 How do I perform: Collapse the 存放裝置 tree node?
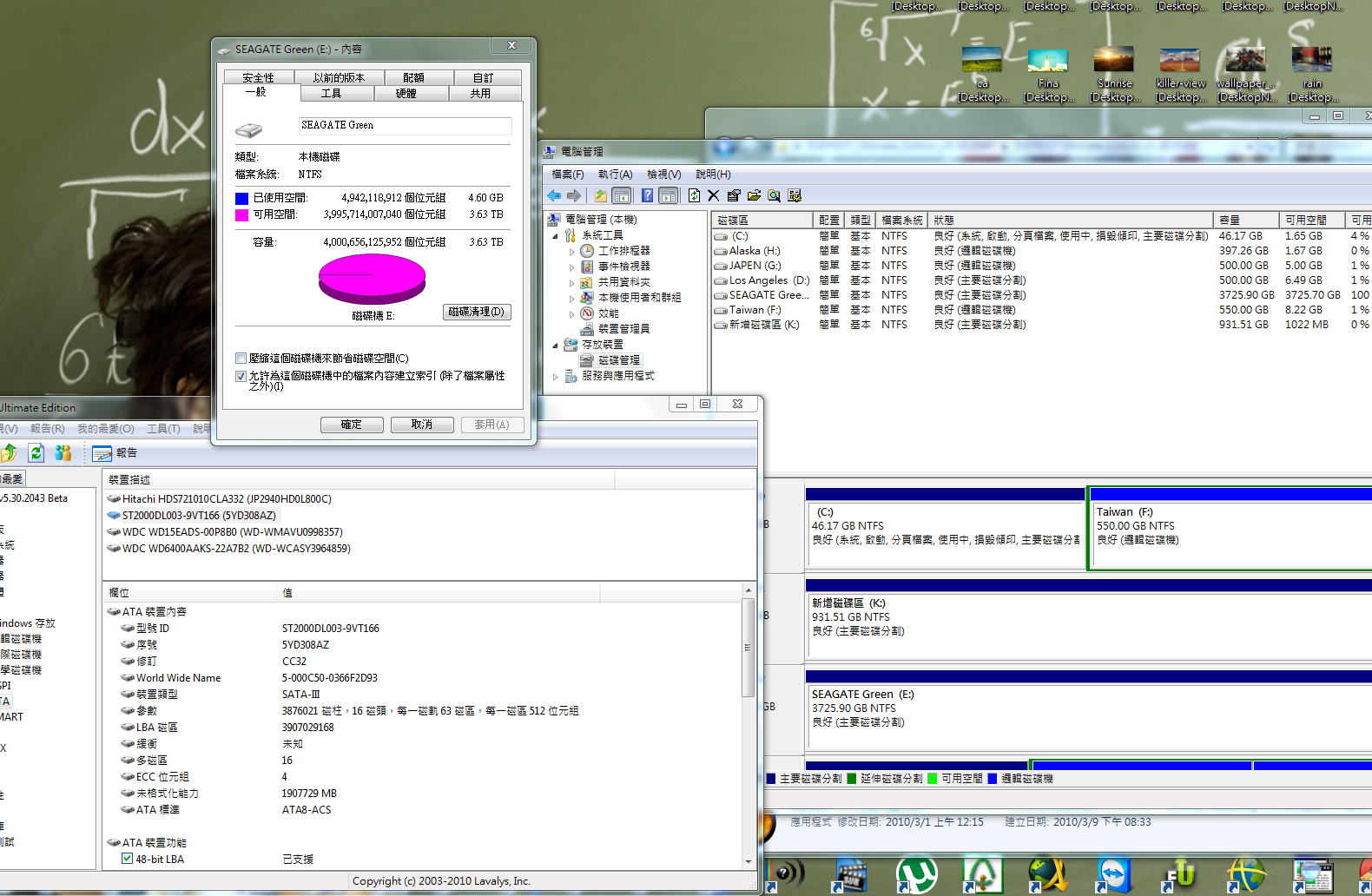point(556,346)
